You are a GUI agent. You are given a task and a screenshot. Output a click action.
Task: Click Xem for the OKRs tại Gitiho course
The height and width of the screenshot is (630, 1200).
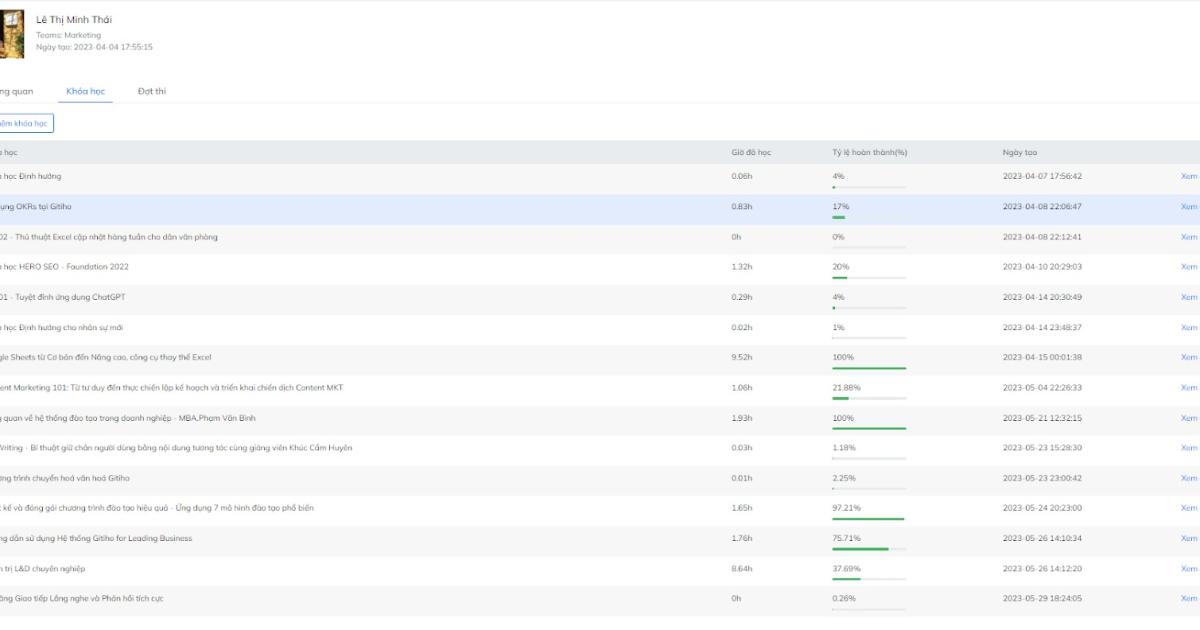(x=1188, y=207)
